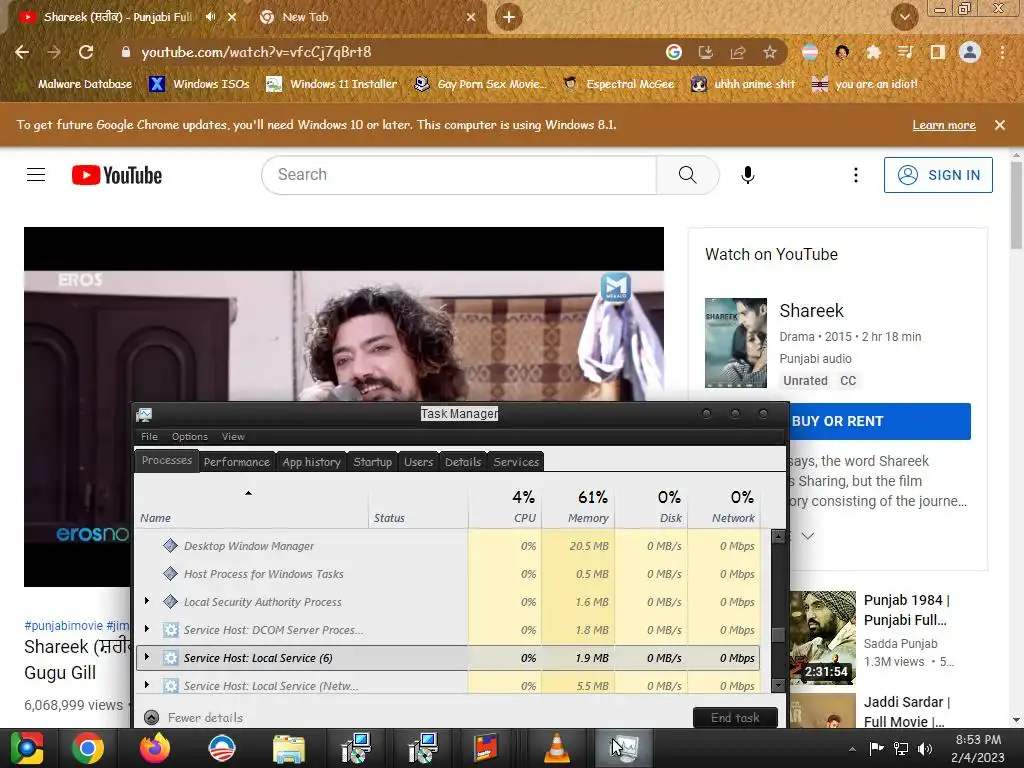1024x768 pixels.
Task: Focus the YouTube Search field
Action: point(459,175)
